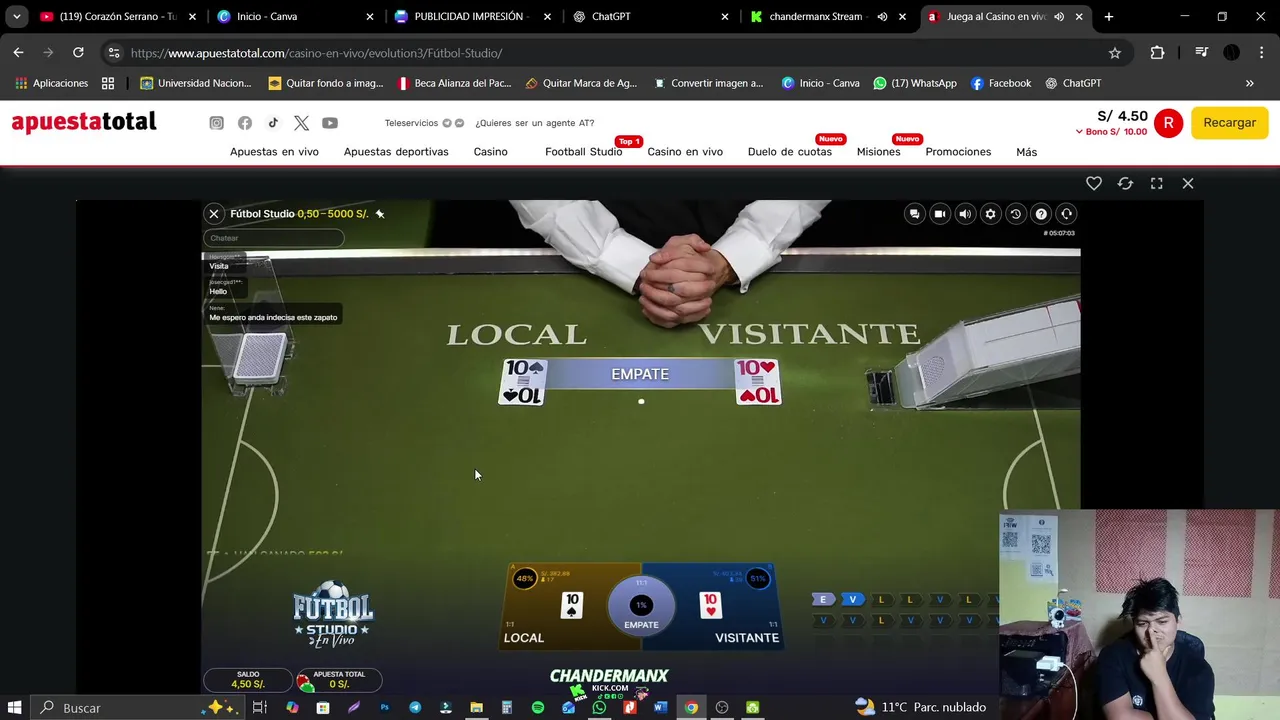This screenshot has height=720, width=1280.
Task: Open Aplicaciones bookmarks shortcut
Action: (x=52, y=83)
